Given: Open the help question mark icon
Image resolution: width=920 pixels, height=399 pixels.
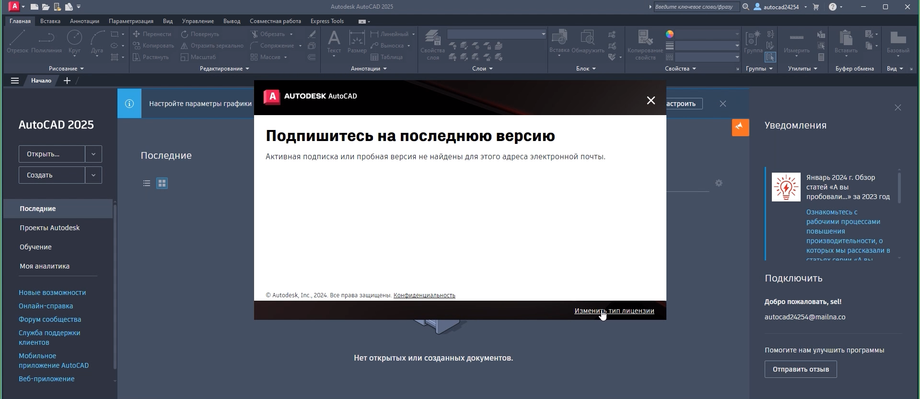Looking at the screenshot, I should (x=832, y=6).
